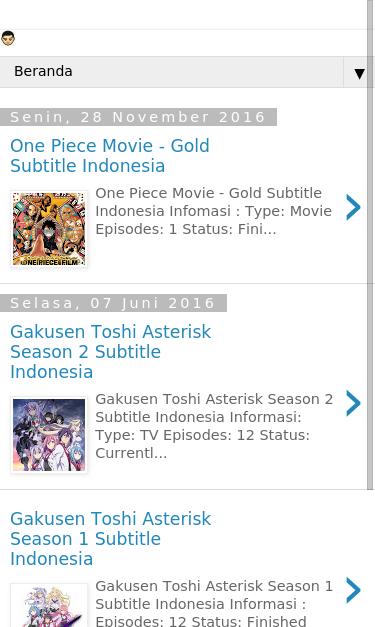Click the One Piece Film poster thumbnail

click(49, 229)
